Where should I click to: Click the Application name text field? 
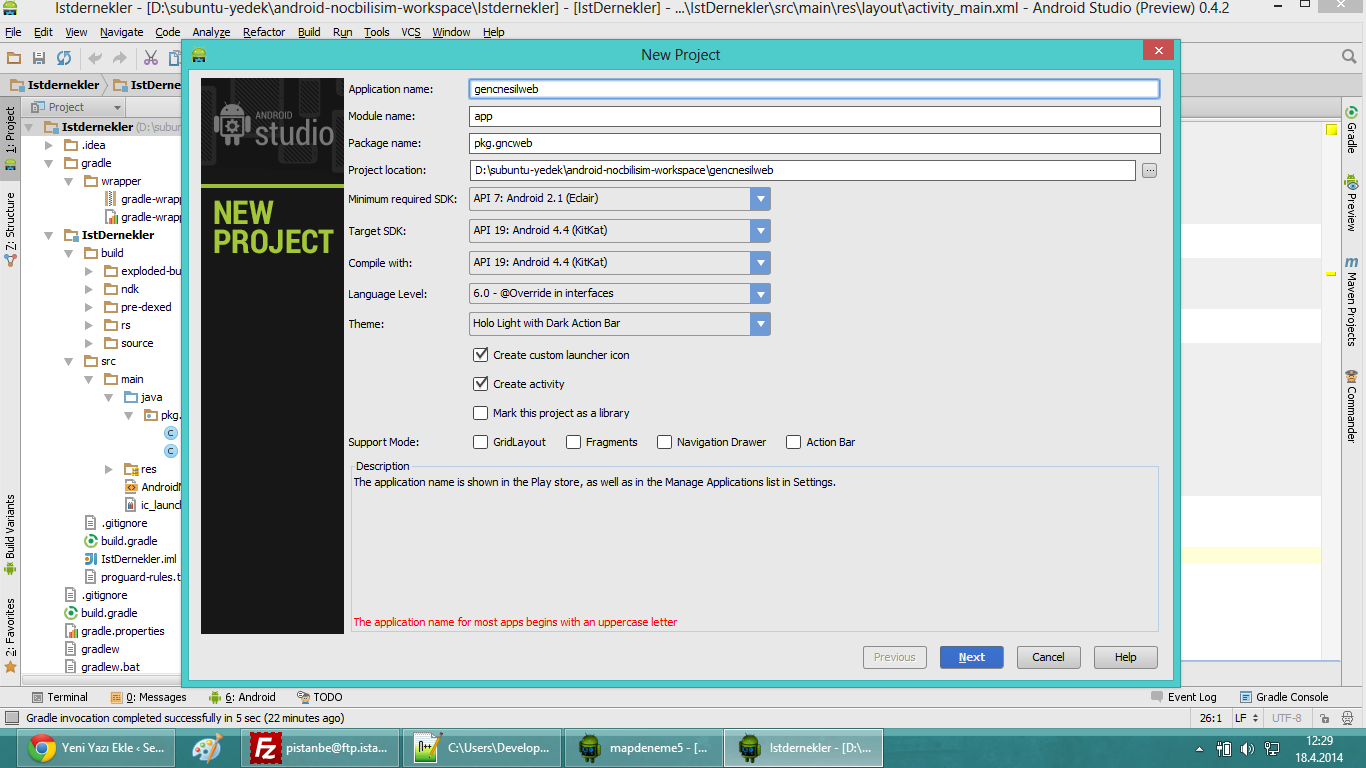pyautogui.click(x=814, y=89)
